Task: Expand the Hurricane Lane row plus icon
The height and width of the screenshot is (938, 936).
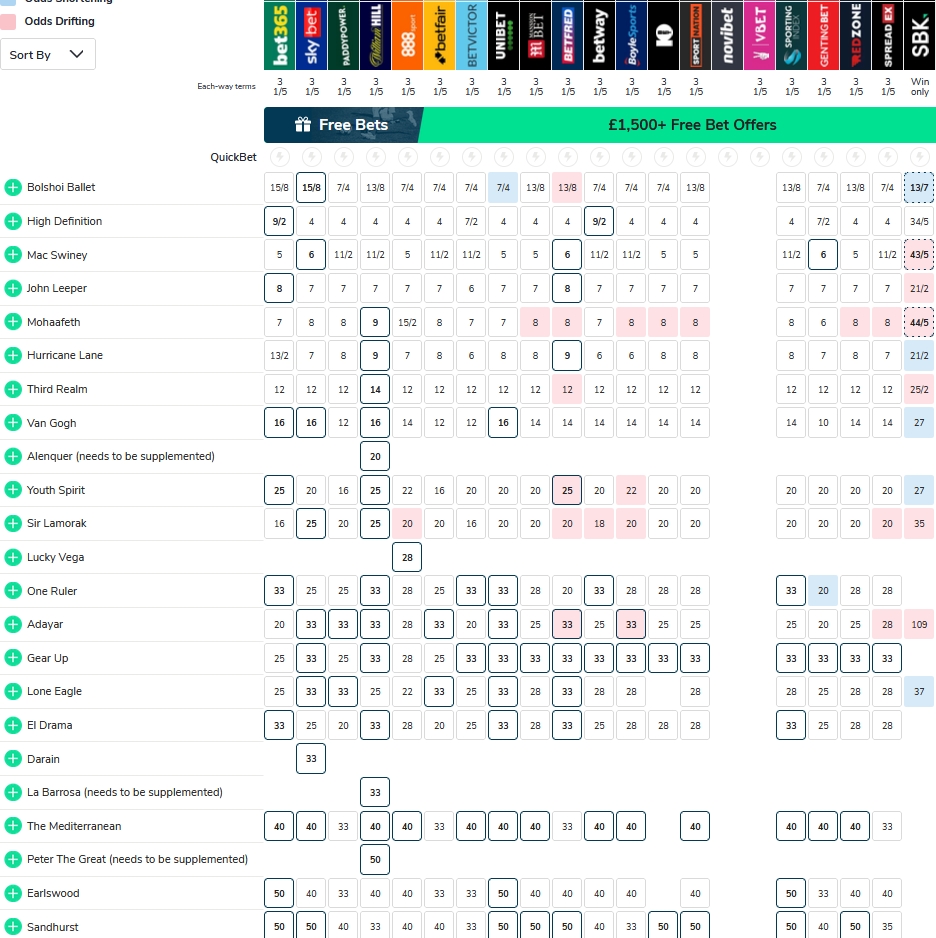Action: (13, 355)
